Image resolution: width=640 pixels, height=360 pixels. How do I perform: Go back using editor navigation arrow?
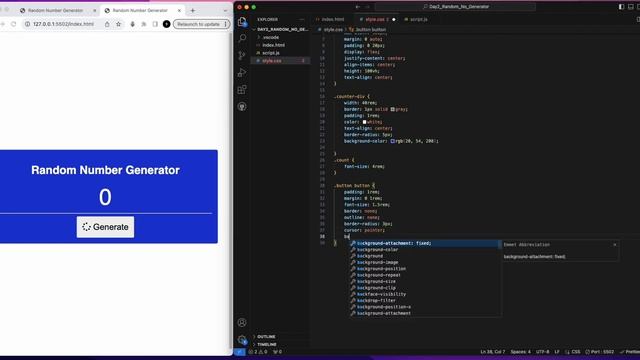358,7
